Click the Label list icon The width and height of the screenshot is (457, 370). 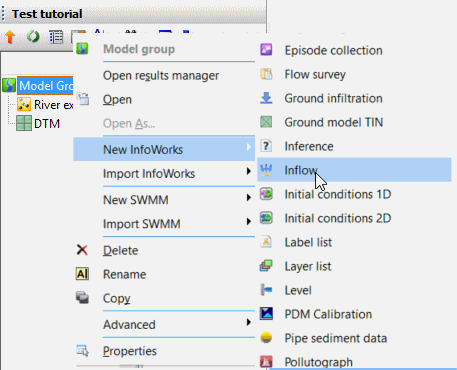point(266,242)
